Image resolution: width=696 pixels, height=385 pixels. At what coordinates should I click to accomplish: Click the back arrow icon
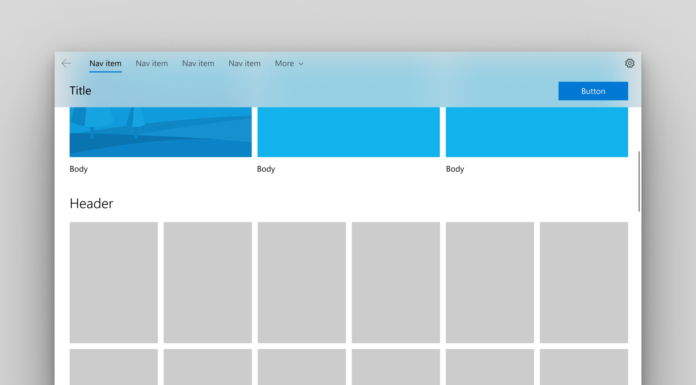point(66,64)
